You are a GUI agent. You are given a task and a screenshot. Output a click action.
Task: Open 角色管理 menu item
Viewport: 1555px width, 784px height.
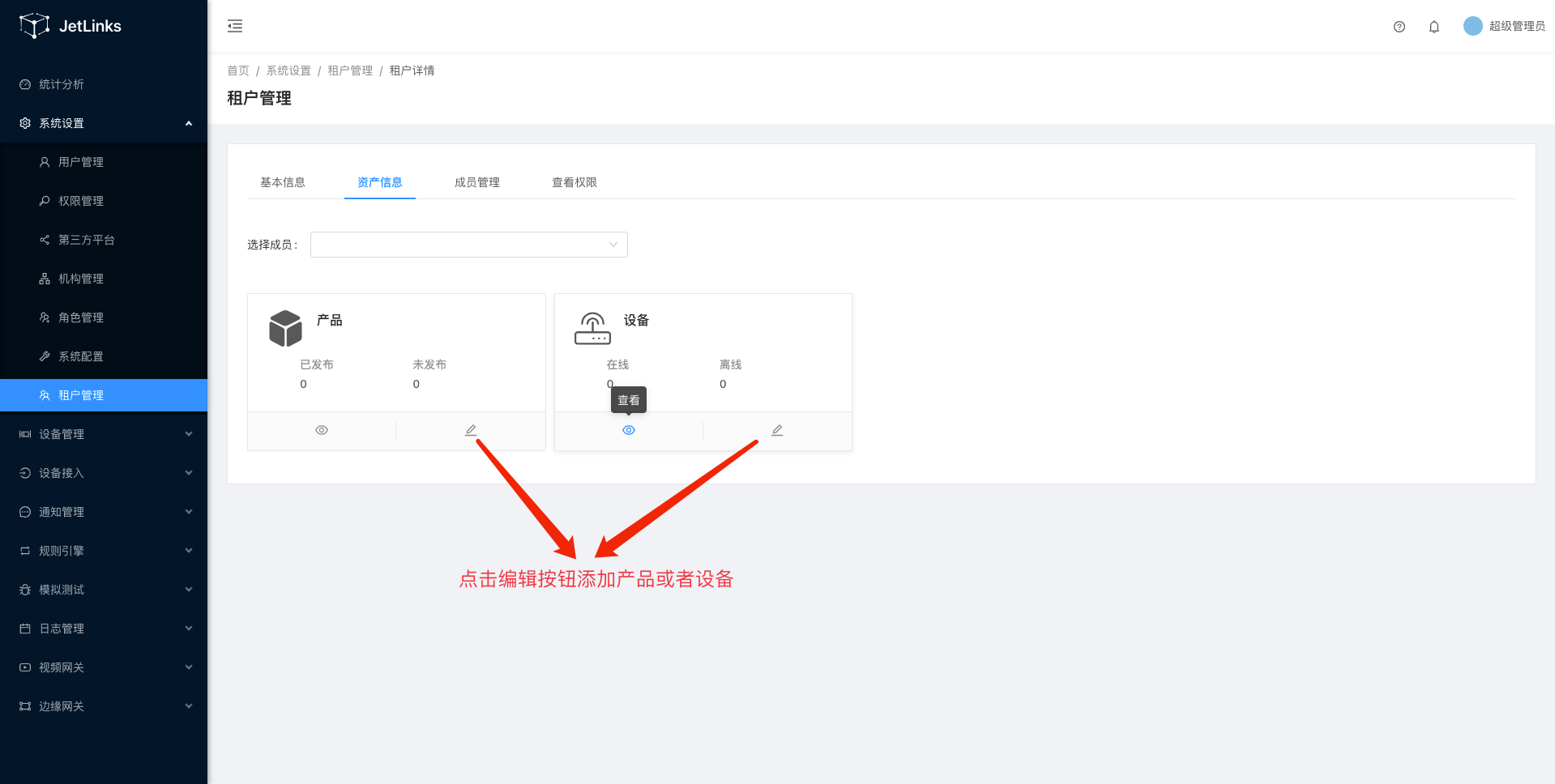coord(104,317)
